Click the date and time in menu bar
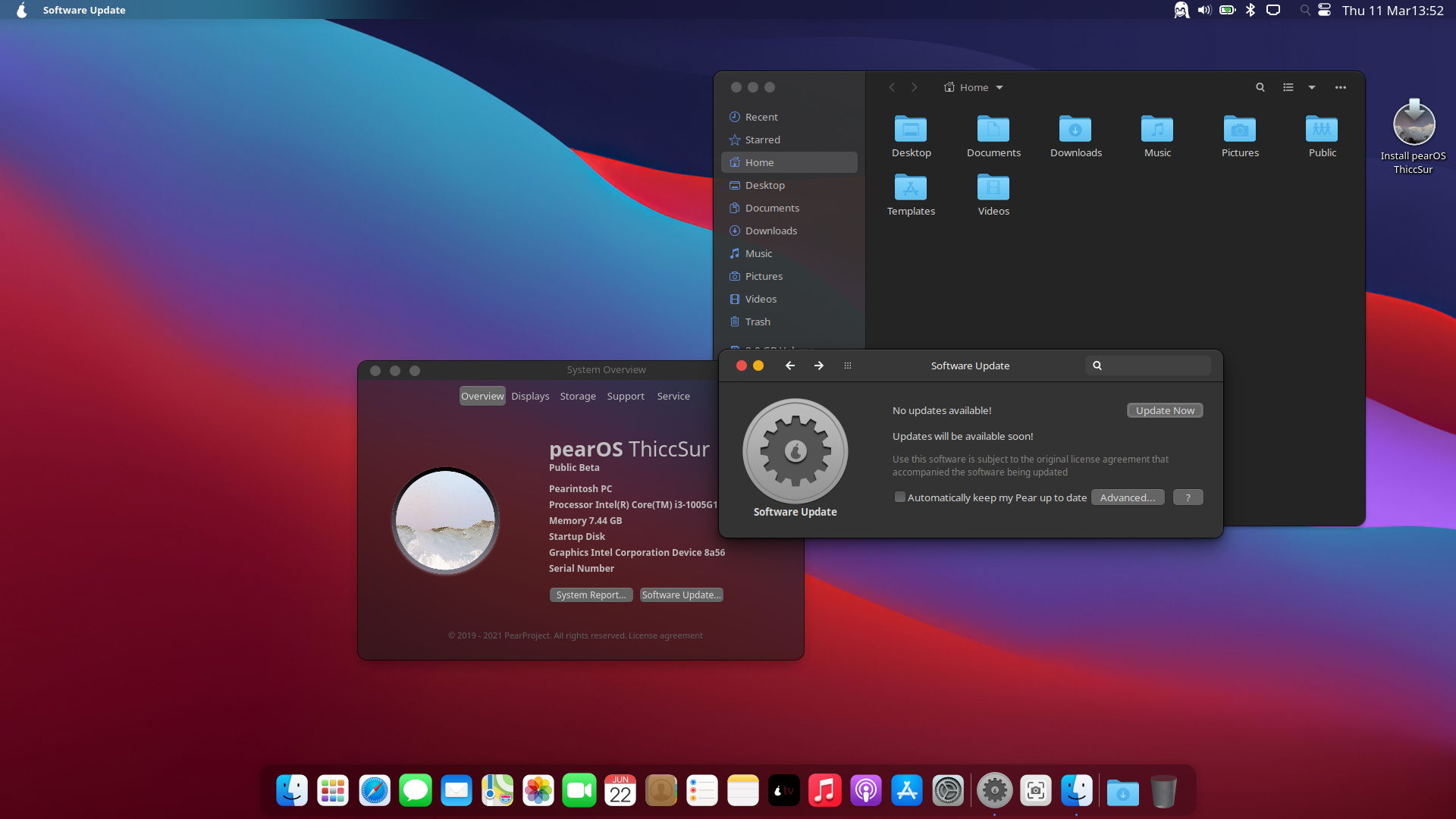 (1392, 10)
